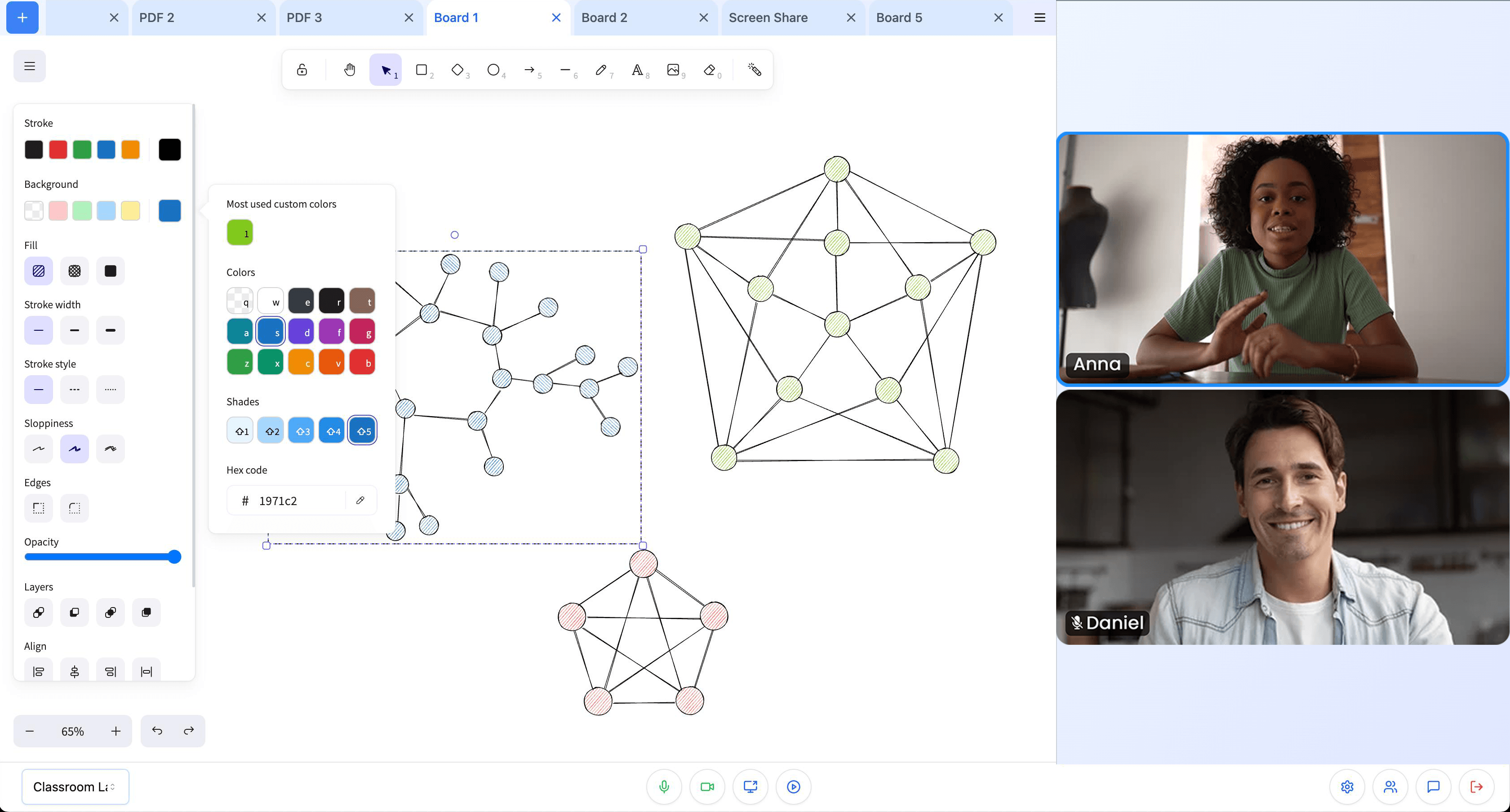The image size is (1510, 812).
Task: Select the Pen/Pencil tool
Action: click(x=601, y=70)
